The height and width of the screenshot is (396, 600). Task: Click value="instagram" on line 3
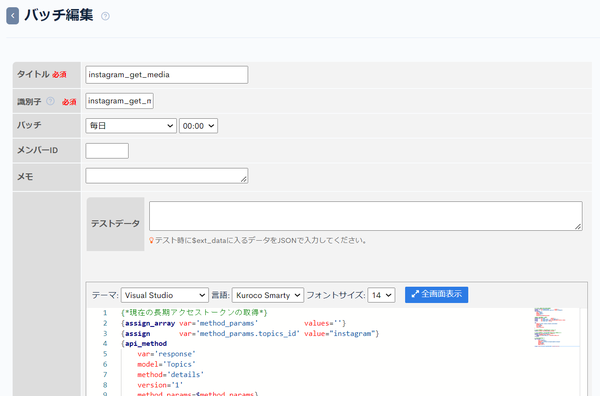[340, 334]
